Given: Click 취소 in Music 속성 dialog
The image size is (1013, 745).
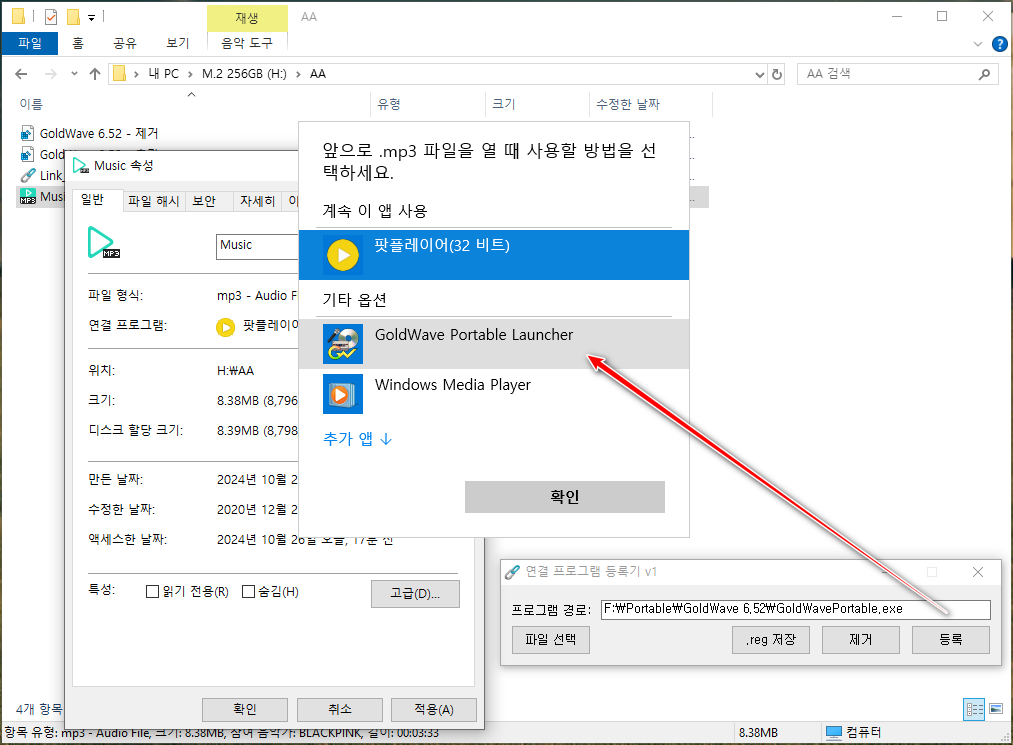Looking at the screenshot, I should coord(340,709).
